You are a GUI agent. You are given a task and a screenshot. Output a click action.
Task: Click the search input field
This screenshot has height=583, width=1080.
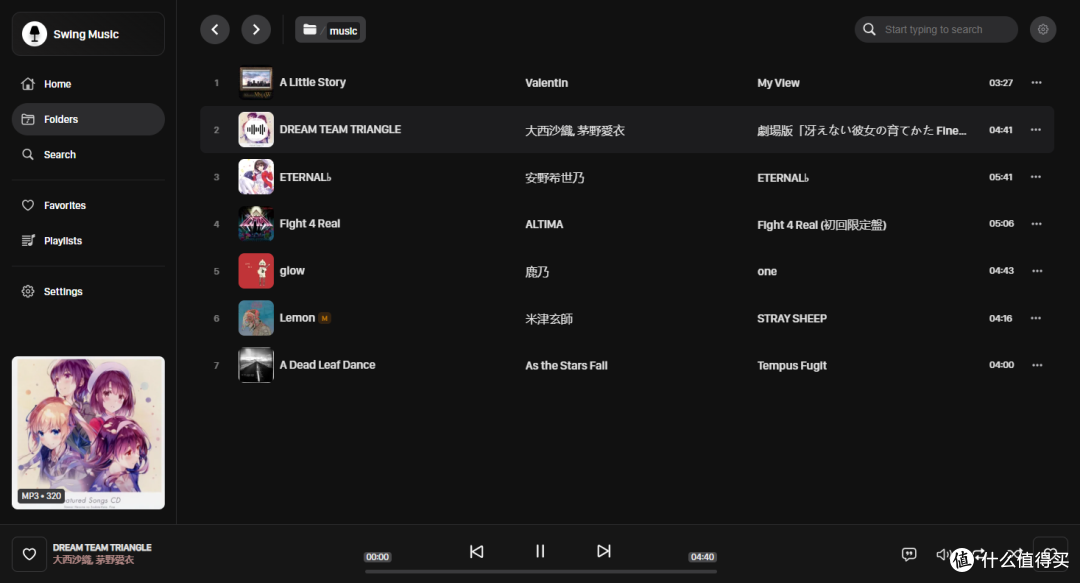pos(935,29)
